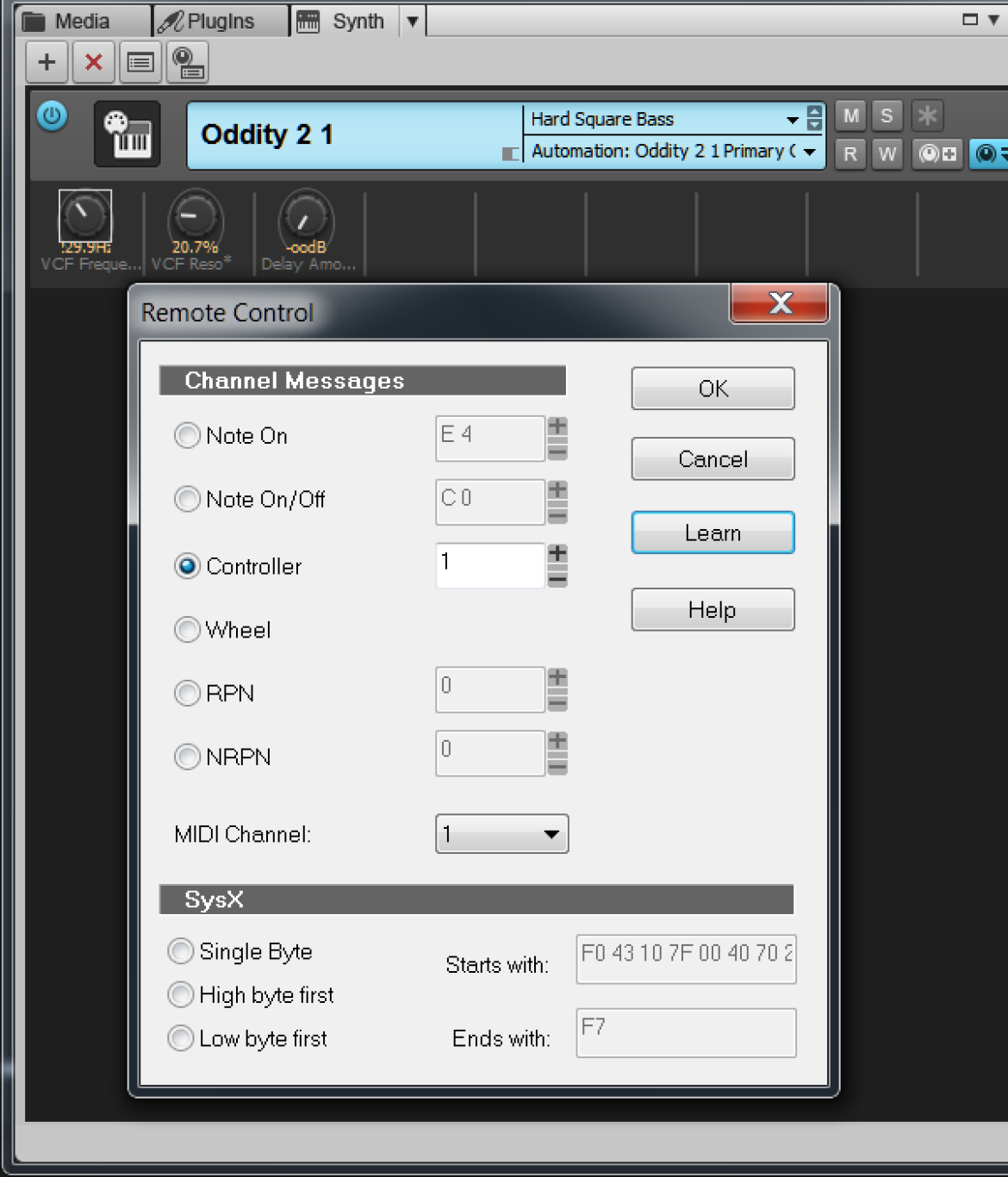
Task: Click the preset up/down stepper beside Hard Square Bass
Action: [814, 118]
